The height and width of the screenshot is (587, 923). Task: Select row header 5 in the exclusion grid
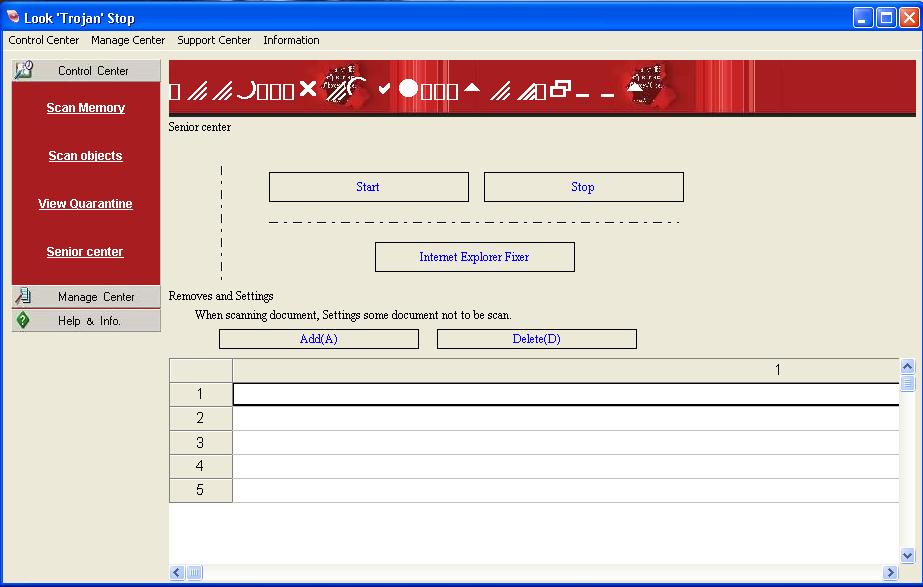pyautogui.click(x=201, y=490)
